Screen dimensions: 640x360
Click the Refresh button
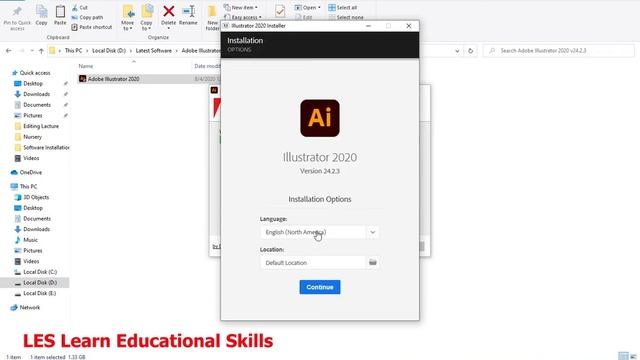[x=471, y=51]
